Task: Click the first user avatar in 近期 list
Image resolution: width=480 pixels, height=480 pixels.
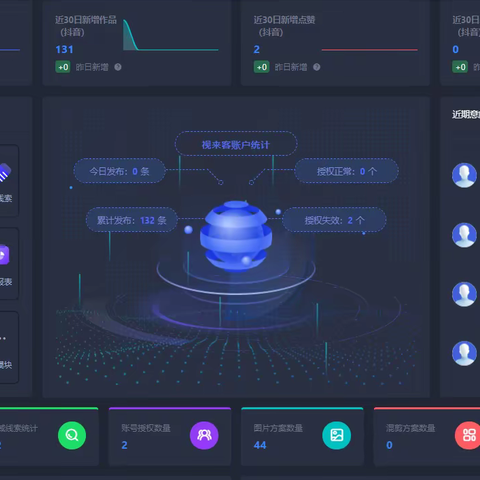Action: [464, 175]
